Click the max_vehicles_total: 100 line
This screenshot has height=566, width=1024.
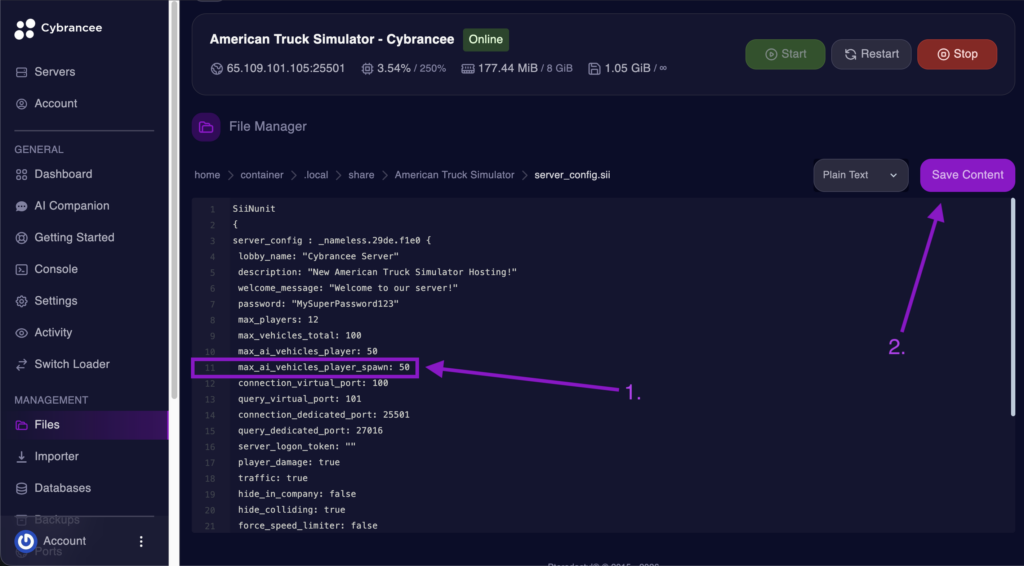299,336
